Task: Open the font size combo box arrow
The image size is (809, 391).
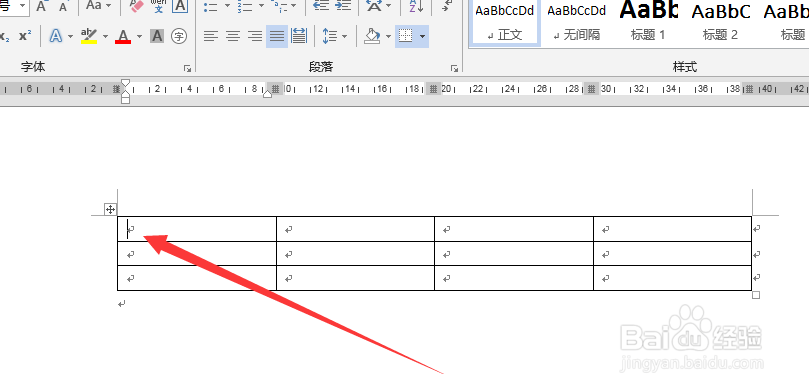Action: [23, 6]
